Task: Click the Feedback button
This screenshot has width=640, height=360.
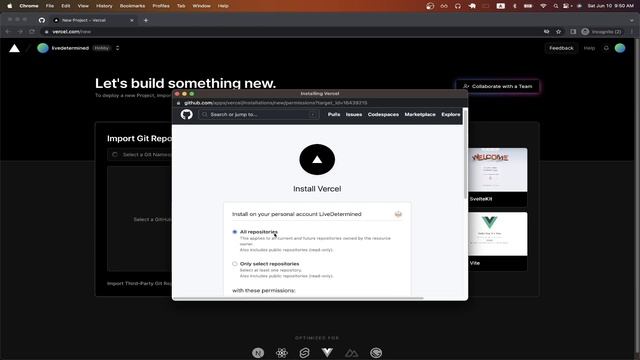Action: (561, 48)
